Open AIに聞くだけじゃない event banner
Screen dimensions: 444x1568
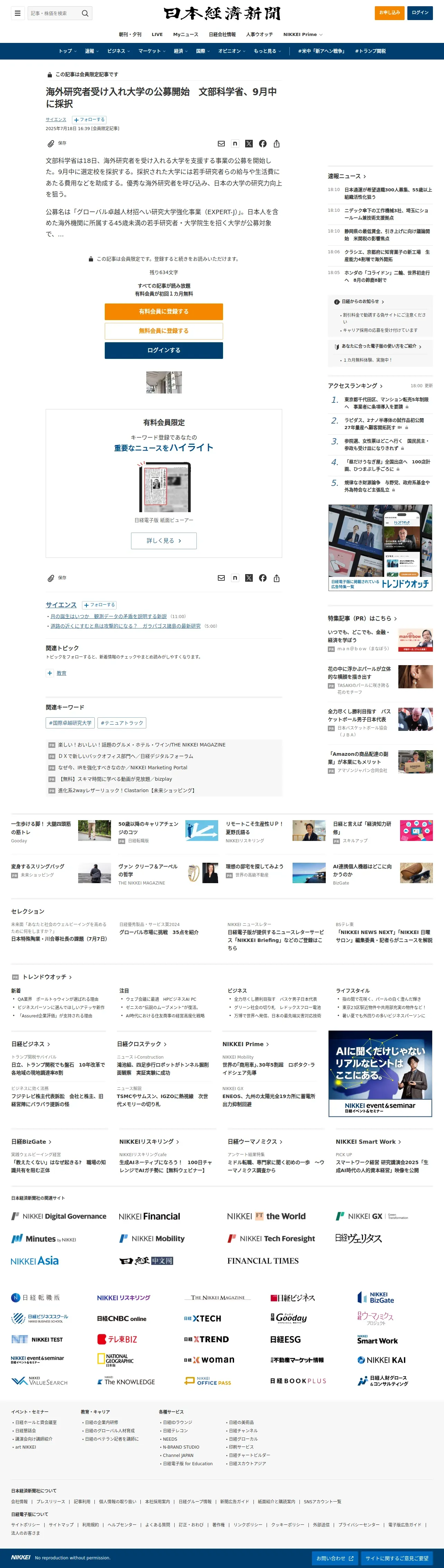(x=380, y=1074)
